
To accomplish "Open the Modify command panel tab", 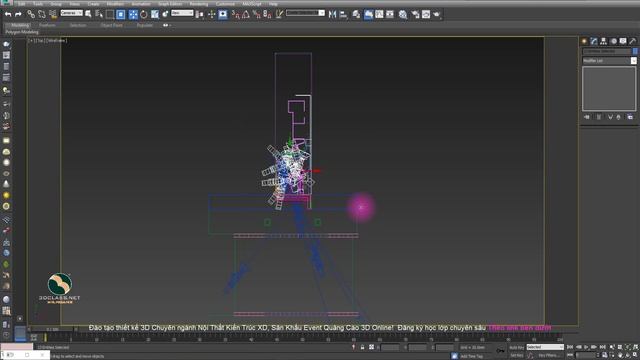I will click(x=594, y=41).
